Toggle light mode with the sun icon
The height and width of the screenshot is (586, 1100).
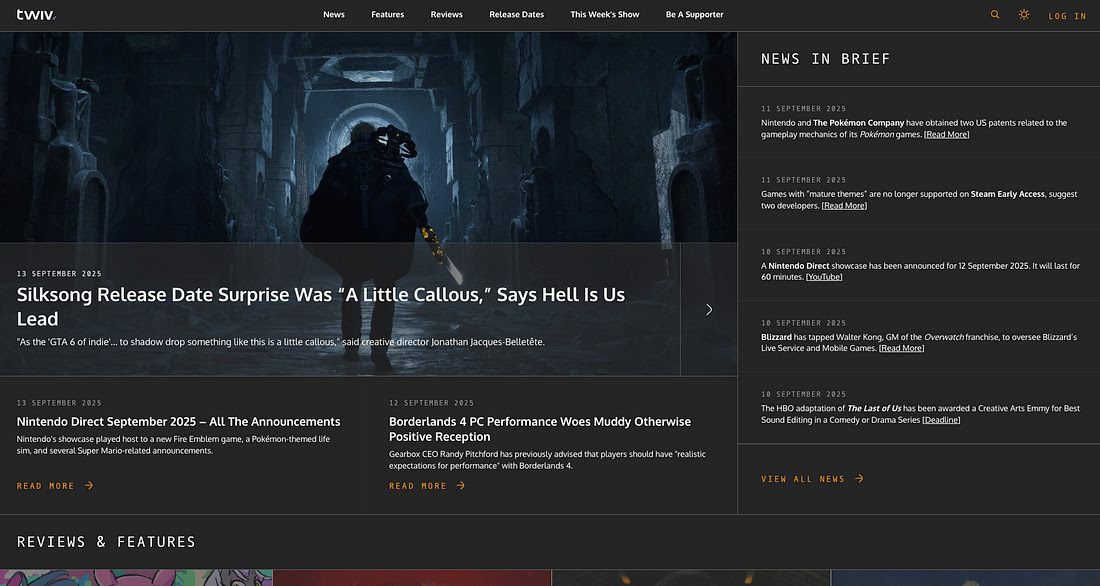point(1023,15)
